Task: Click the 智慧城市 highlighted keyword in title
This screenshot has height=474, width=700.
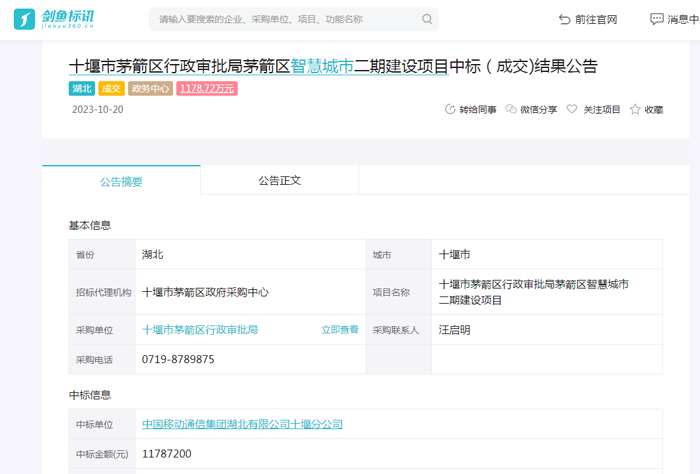Action: pyautogui.click(x=322, y=67)
